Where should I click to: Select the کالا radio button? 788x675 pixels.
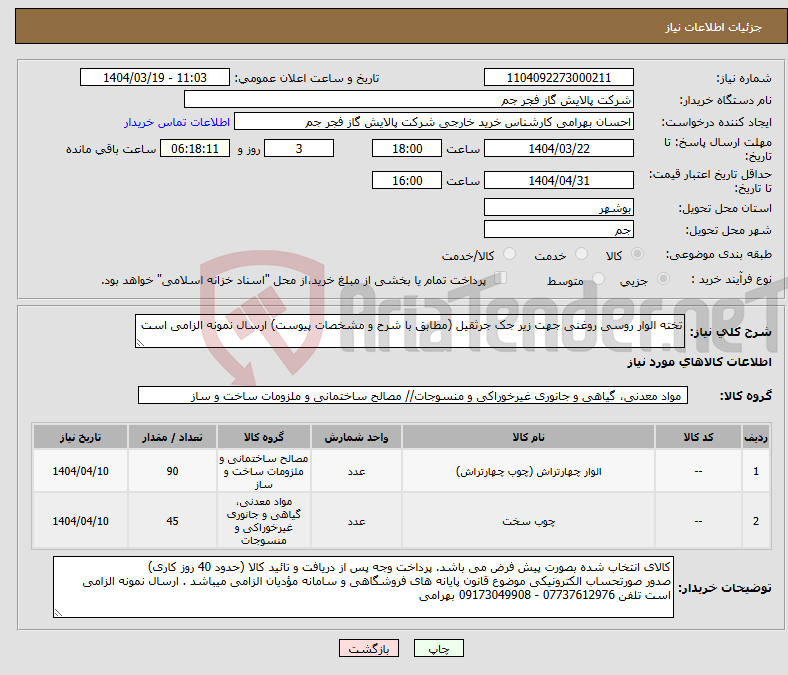637,254
